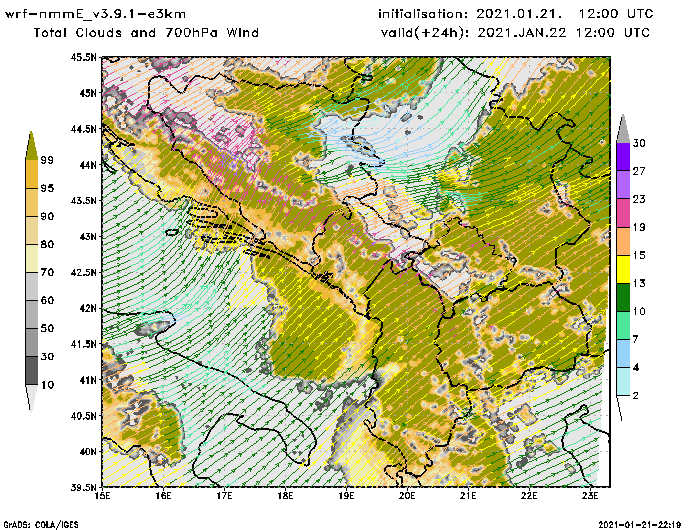Click the 'initialisation: 2021.01.21. 12:00 UTC' line

click(x=516, y=14)
